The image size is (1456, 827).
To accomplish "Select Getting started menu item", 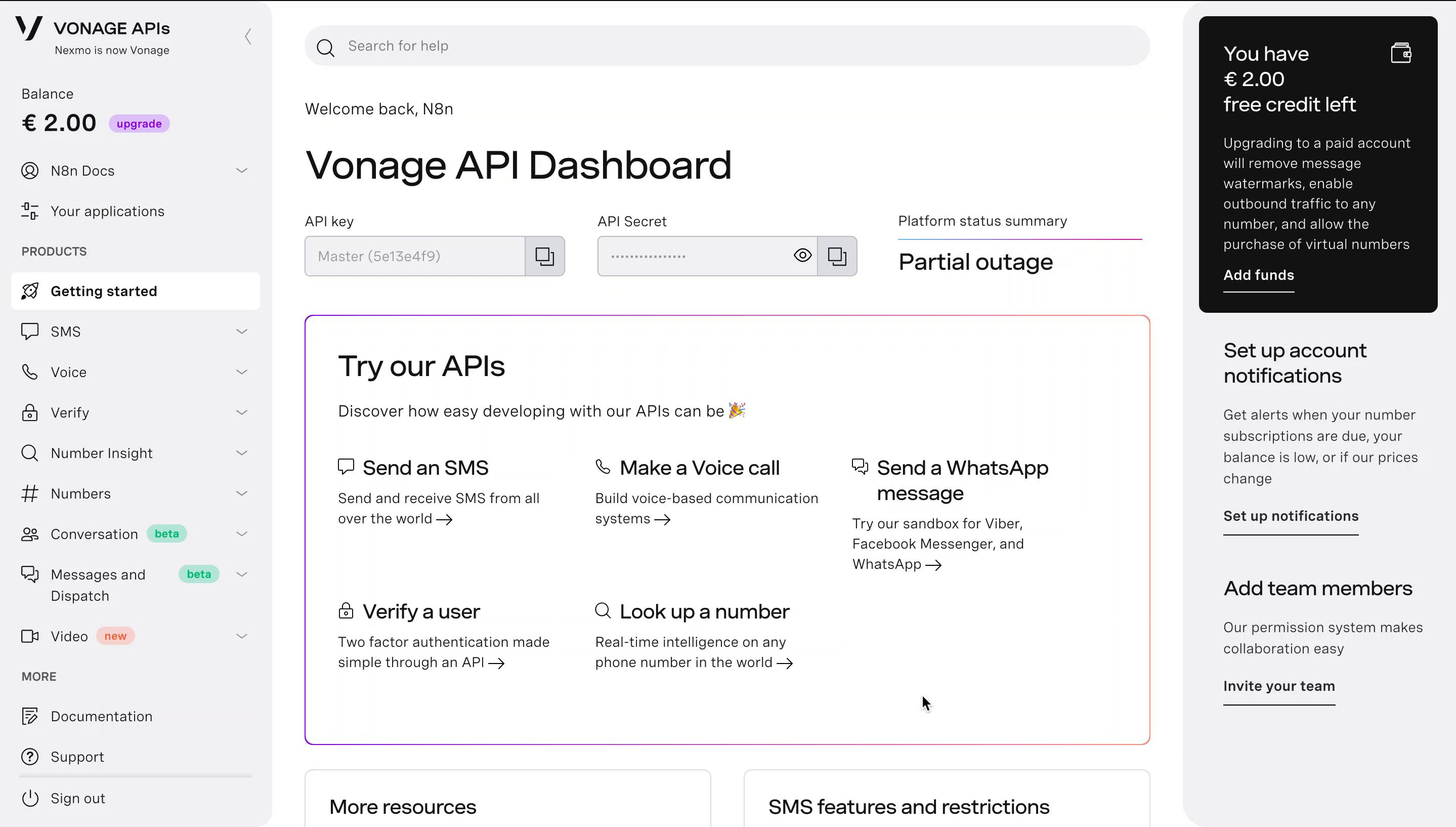I will (x=104, y=292).
